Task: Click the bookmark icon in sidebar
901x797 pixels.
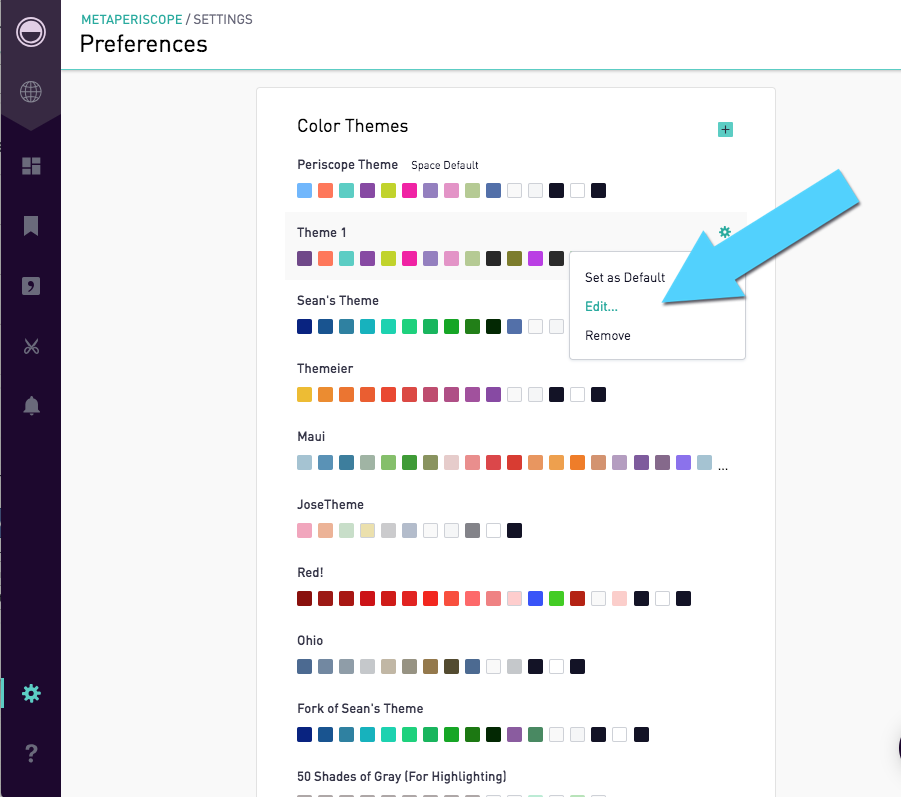Action: 31,226
